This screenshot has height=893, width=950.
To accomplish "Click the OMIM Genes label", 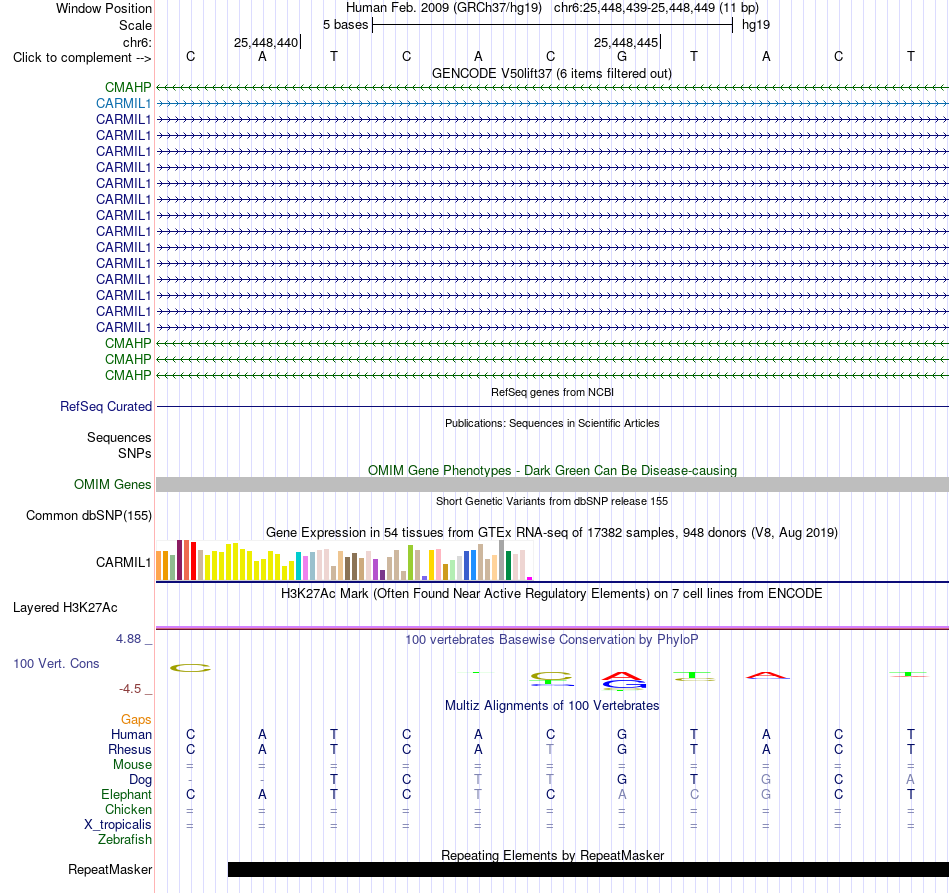I will pyautogui.click(x=112, y=485).
